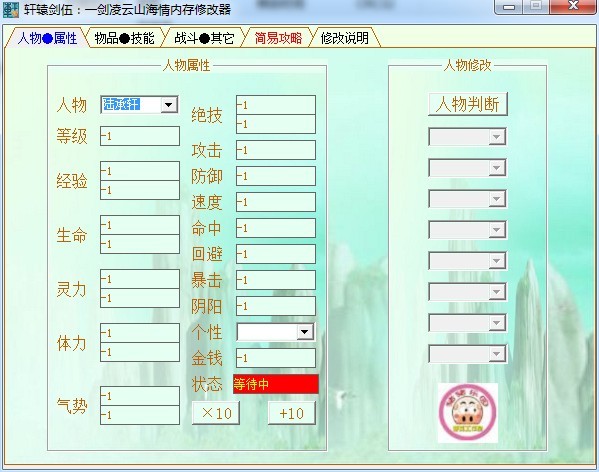
Task: Click the 金钱 money input field
Action: tap(276, 358)
